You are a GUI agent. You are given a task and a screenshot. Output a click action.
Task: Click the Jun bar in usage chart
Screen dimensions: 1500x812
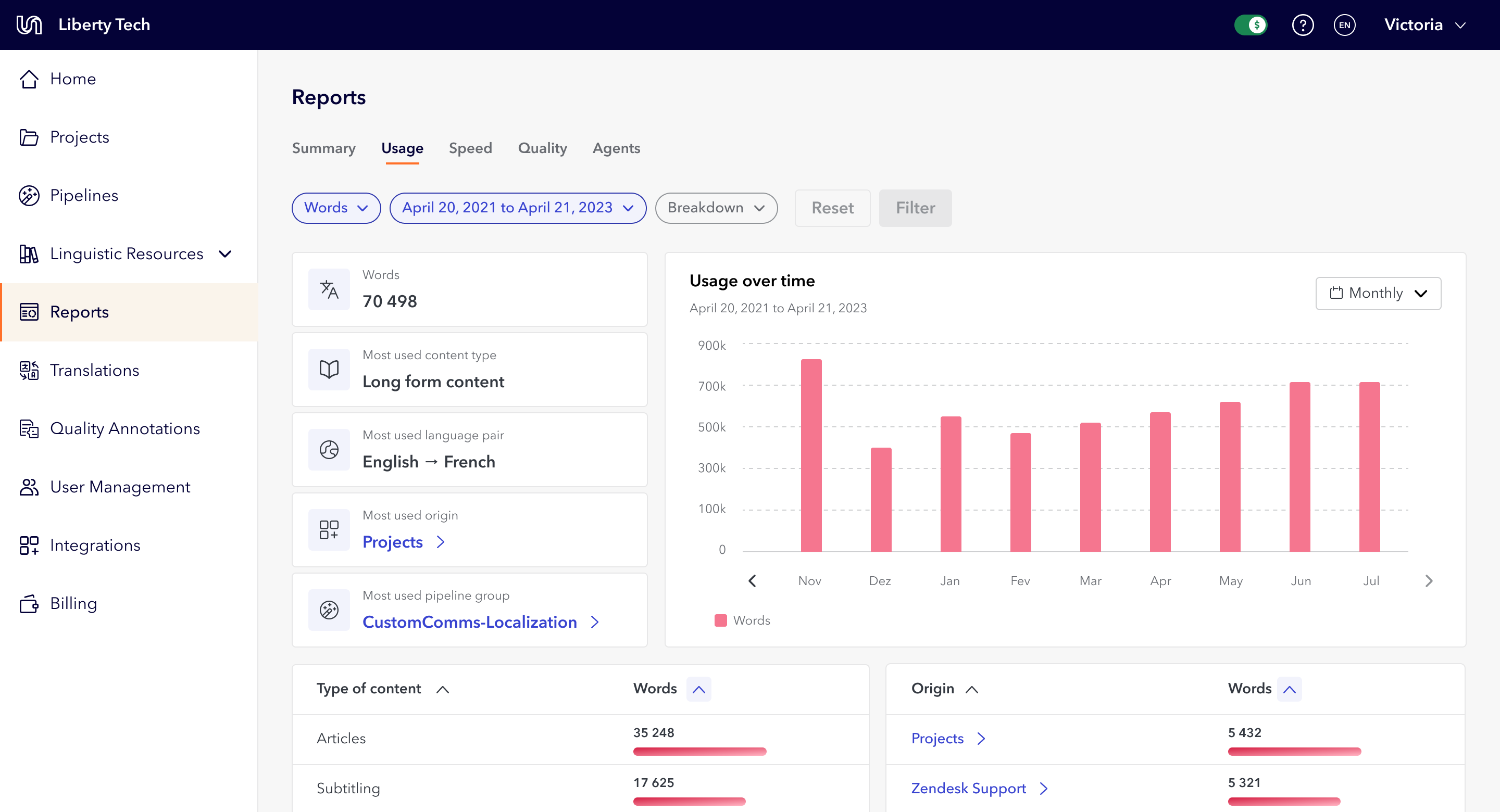click(x=1299, y=466)
